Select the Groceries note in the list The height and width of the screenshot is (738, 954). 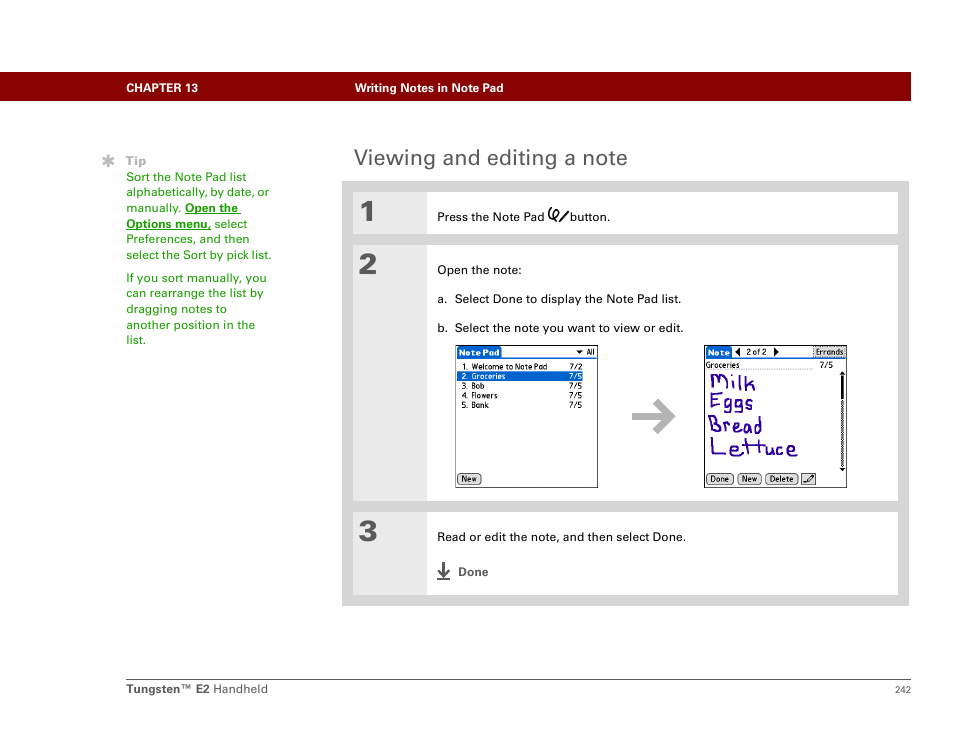[520, 376]
